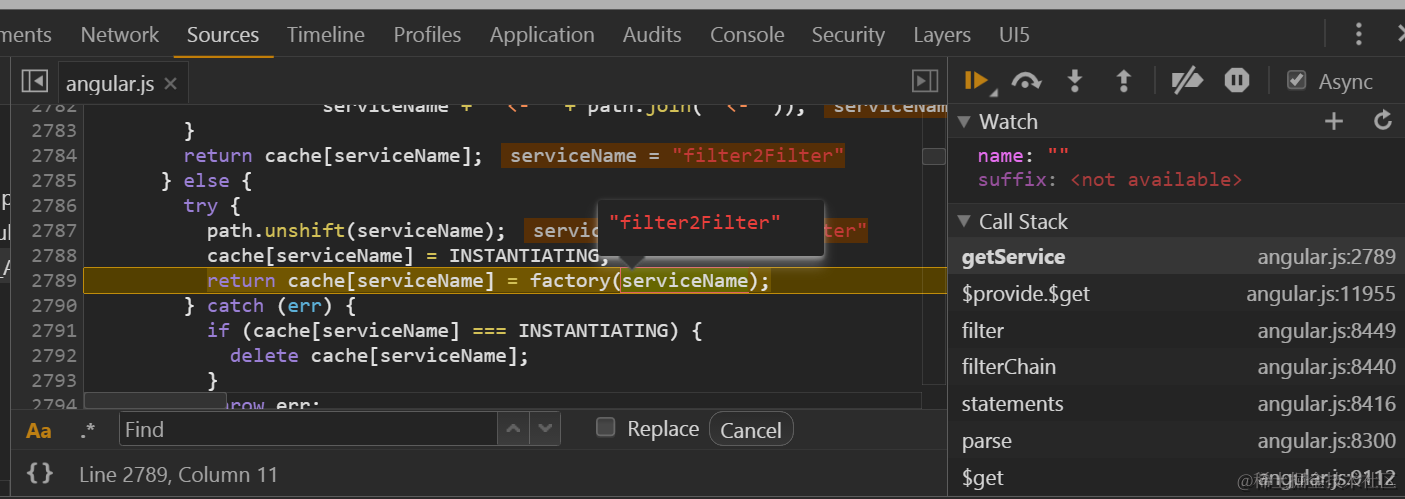The image size is (1405, 499).
Task: Toggle case-sensitive search Aa
Action: tap(39, 430)
